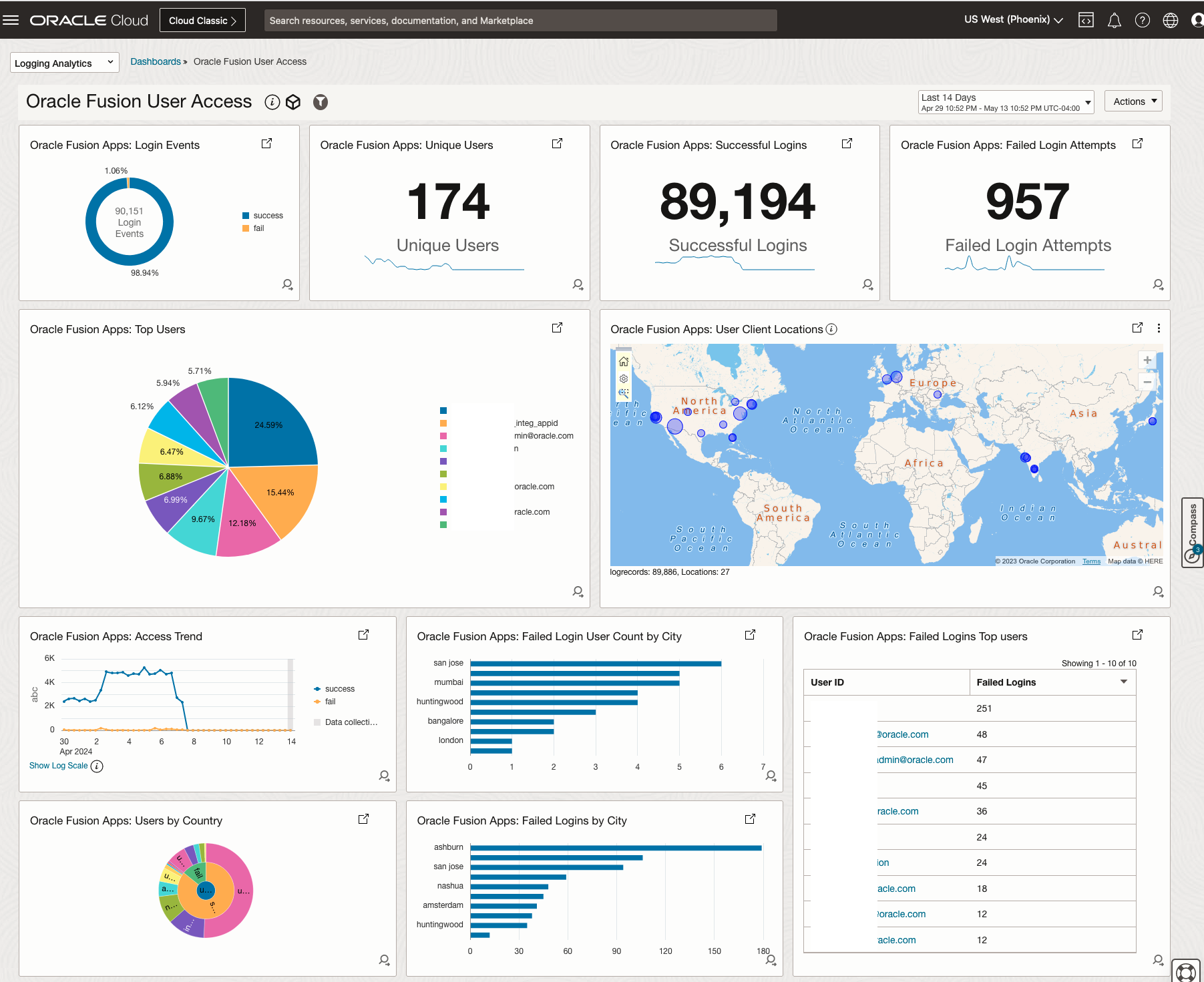Open the gear settings icon on the map

click(623, 379)
